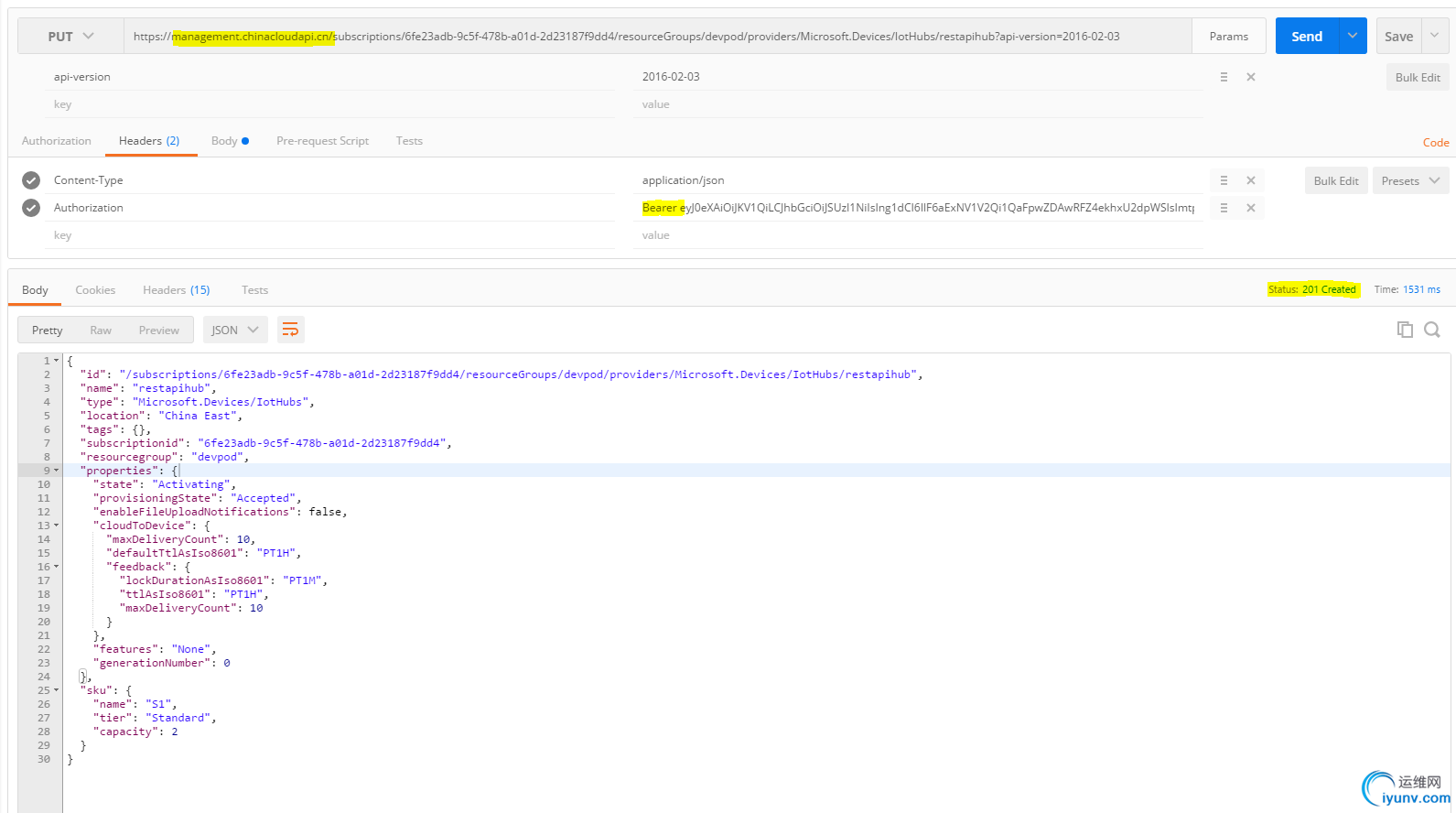This screenshot has width=1456, height=813.
Task: Switch to request Headers (2) tab
Action: click(149, 141)
